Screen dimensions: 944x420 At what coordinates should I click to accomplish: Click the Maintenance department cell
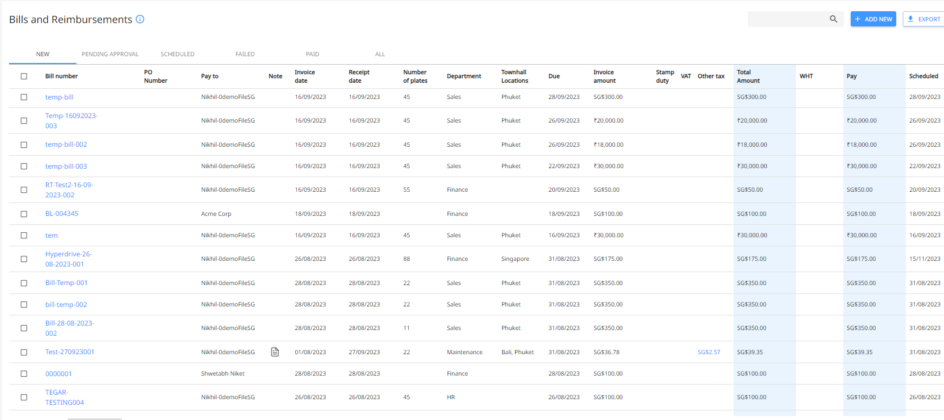(464, 352)
